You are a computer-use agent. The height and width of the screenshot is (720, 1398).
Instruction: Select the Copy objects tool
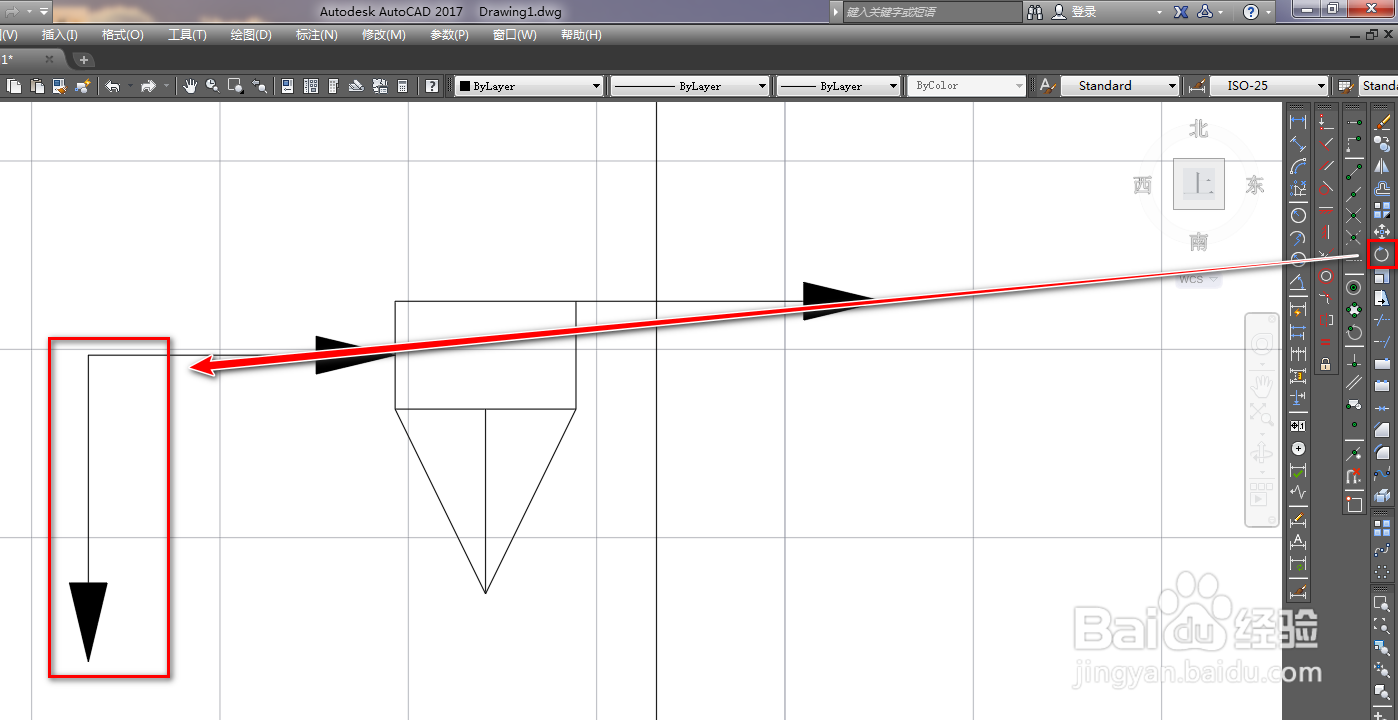(1382, 143)
